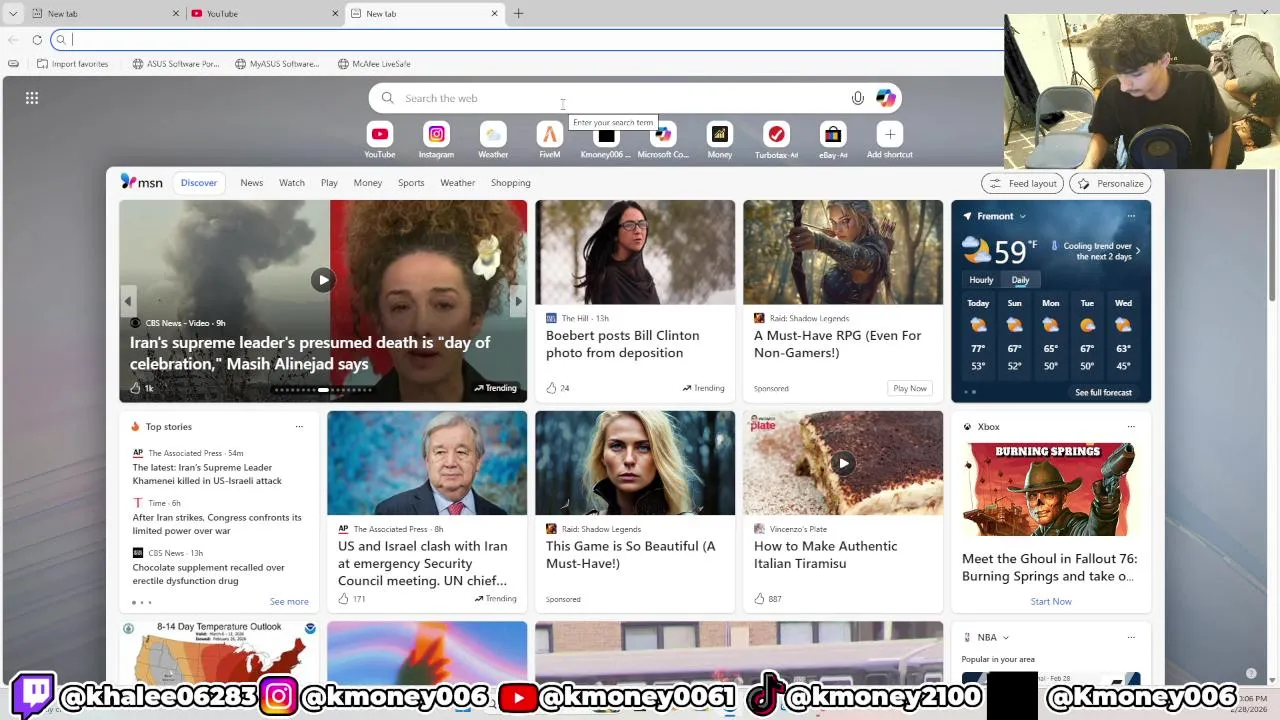Click the browser refresh button
This screenshot has width=1280, height=720.
(37, 40)
